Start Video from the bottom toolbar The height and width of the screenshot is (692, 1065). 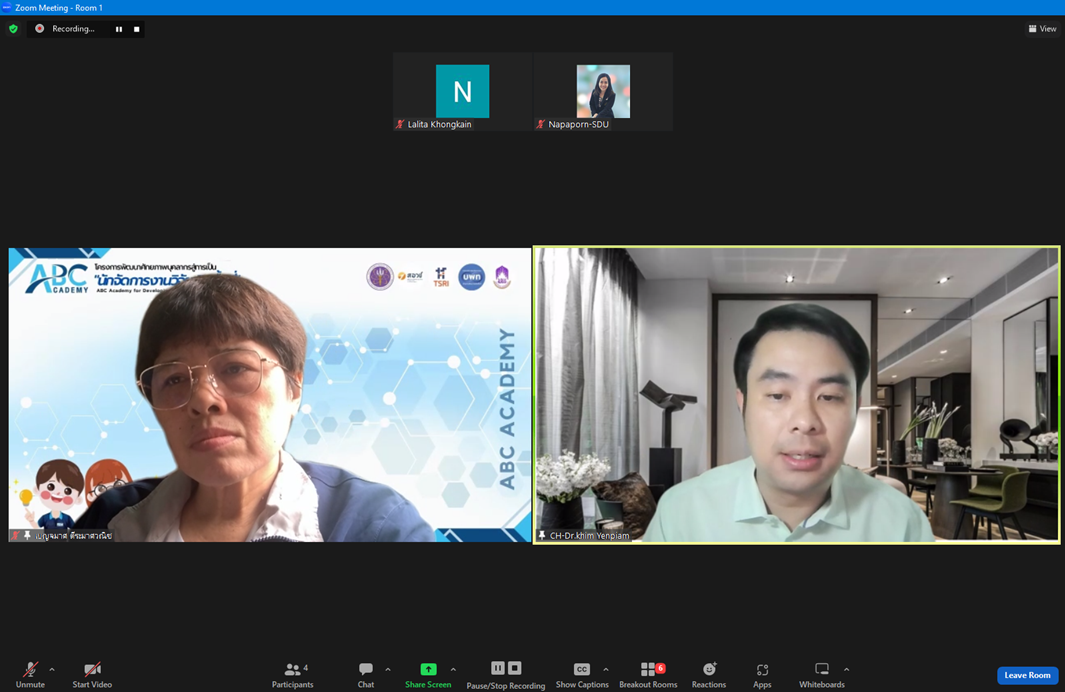coord(92,674)
